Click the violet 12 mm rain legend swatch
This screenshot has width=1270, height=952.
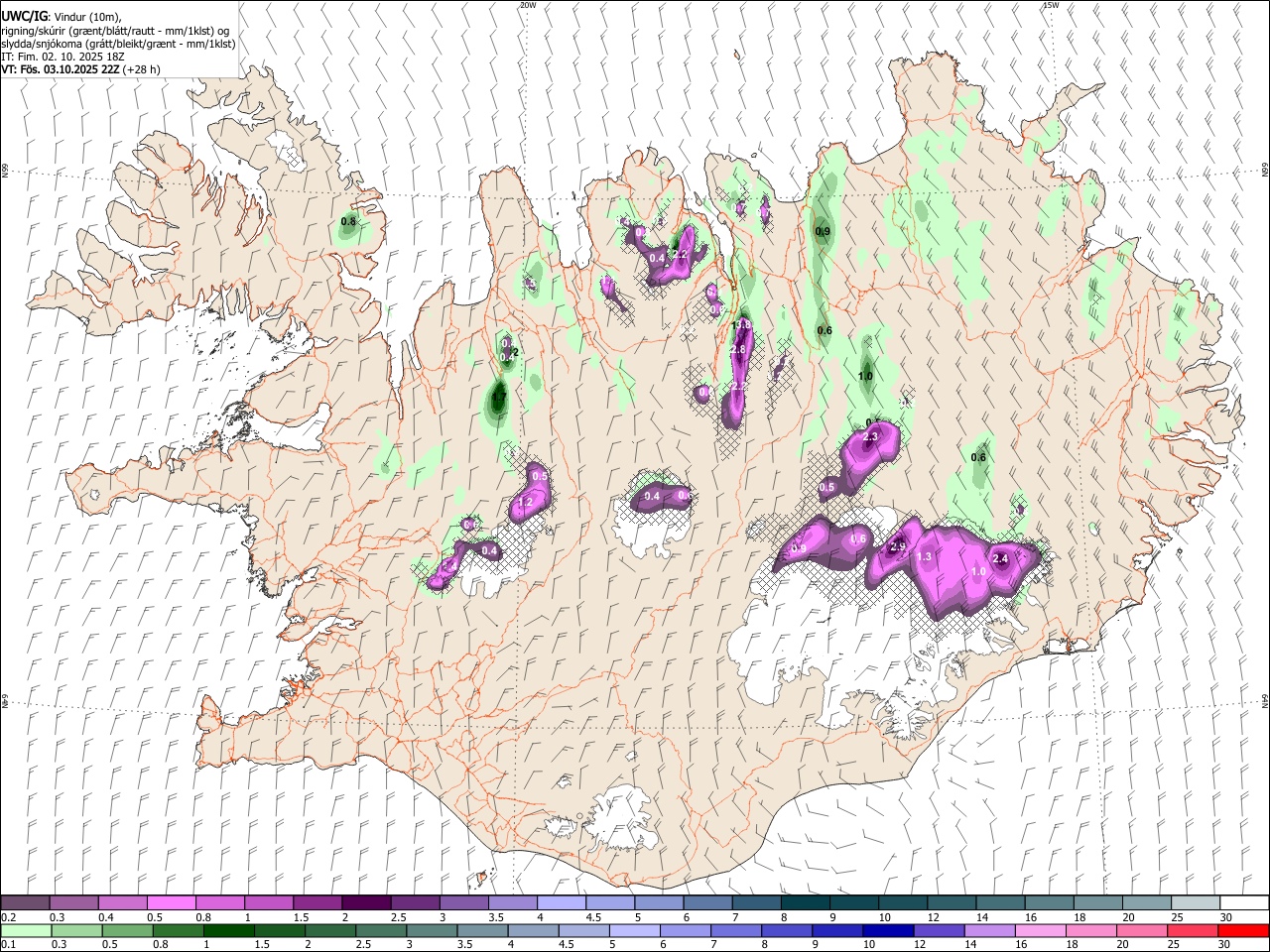pos(938,931)
